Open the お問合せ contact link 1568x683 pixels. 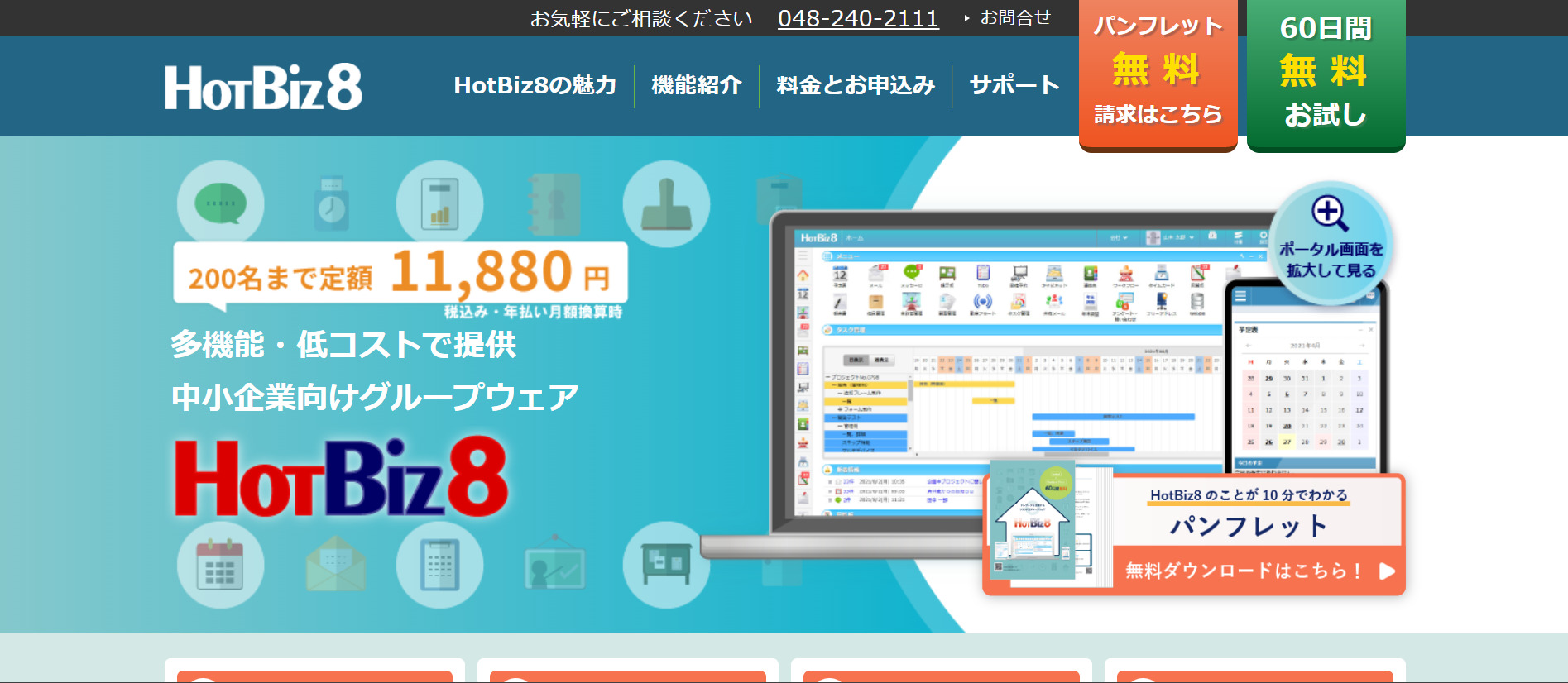pyautogui.click(x=1015, y=17)
